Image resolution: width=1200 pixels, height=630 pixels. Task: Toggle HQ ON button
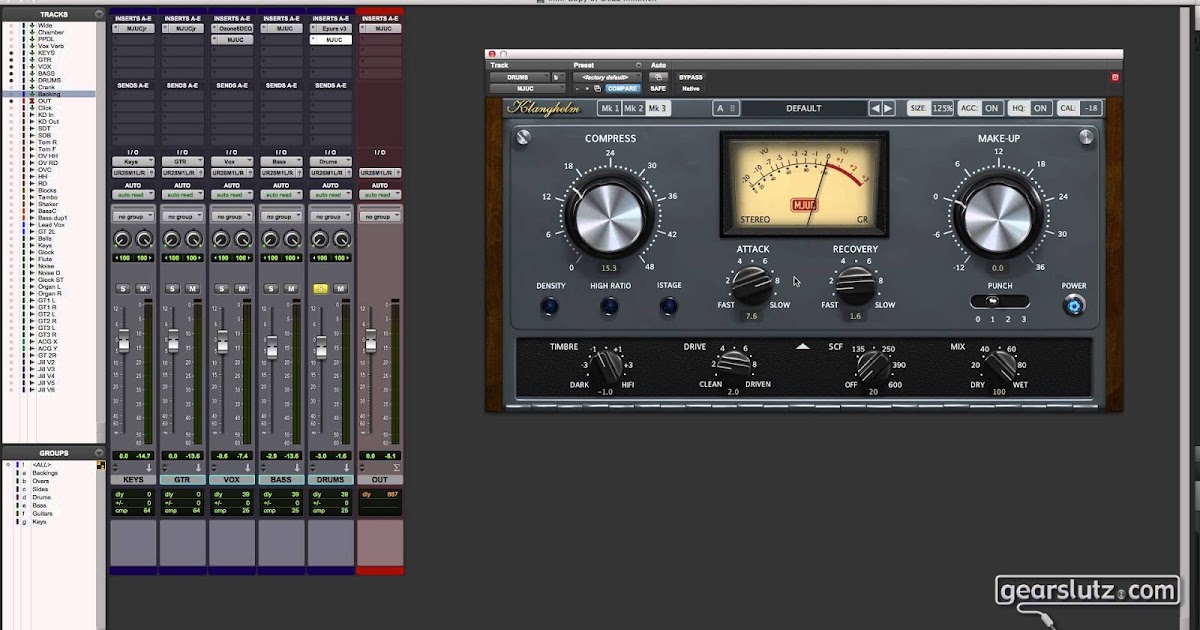(x=1040, y=108)
